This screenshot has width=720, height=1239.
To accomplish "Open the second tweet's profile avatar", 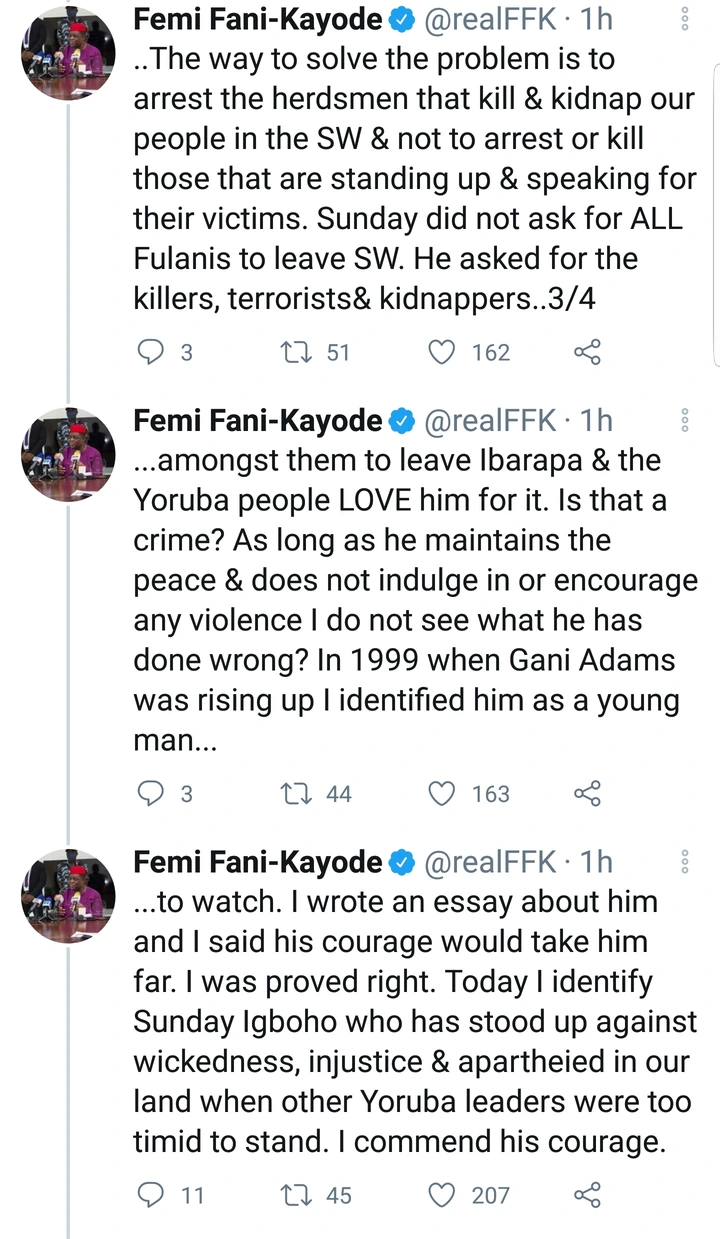I will [x=68, y=455].
